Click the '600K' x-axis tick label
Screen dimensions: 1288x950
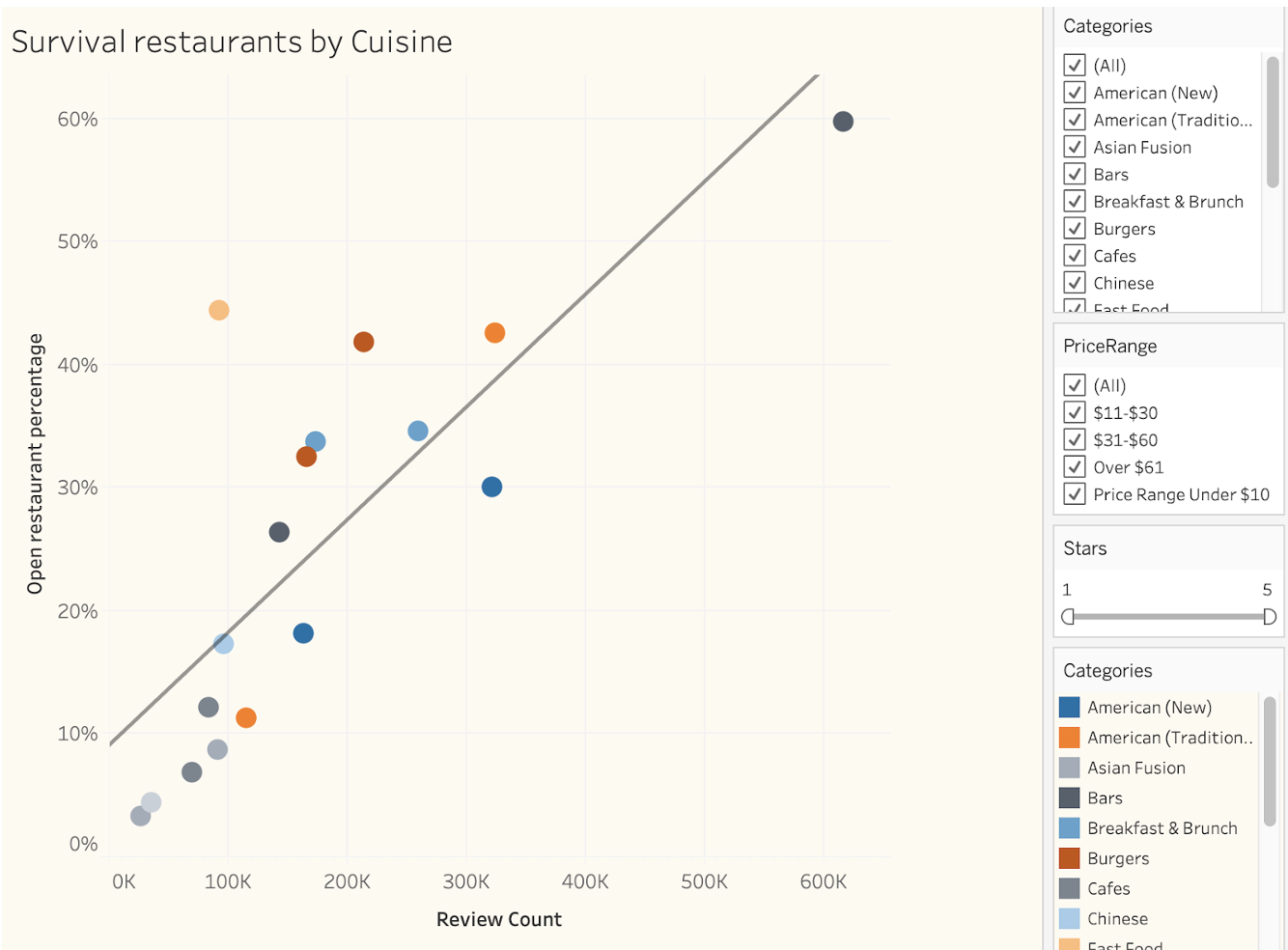pyautogui.click(x=824, y=881)
